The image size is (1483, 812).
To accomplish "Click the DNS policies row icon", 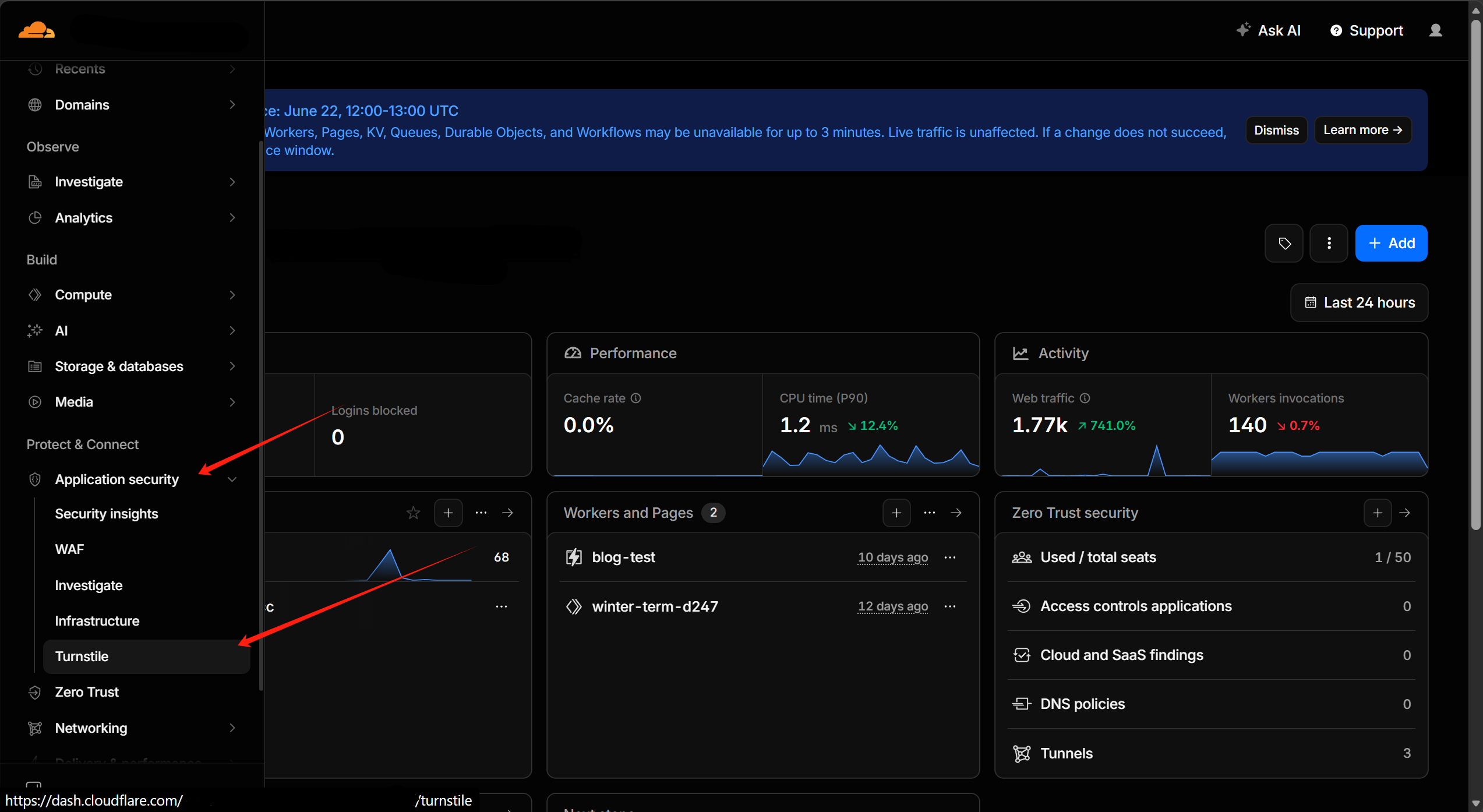I will tap(1022, 704).
